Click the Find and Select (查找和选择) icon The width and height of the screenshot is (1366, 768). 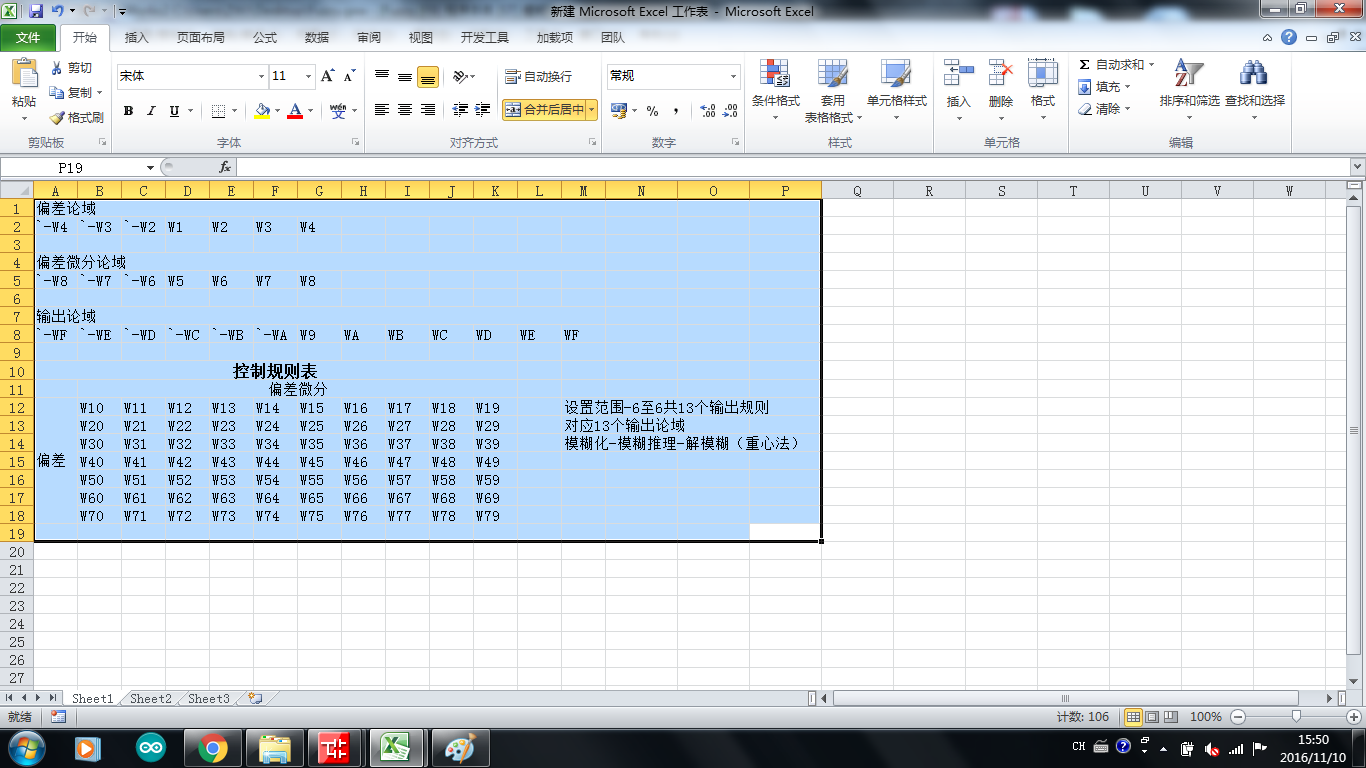click(x=1254, y=75)
